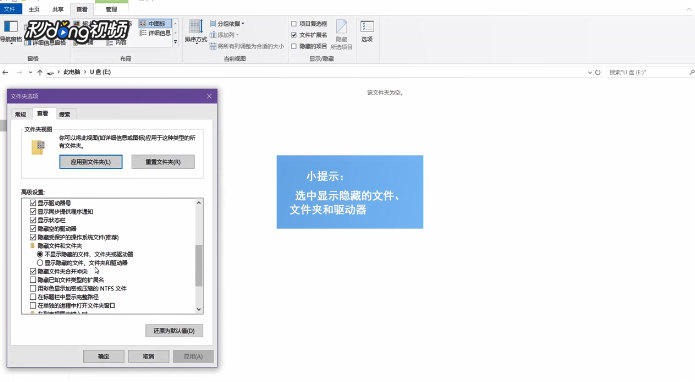Open the 分组依据 group by dropdown
Screen dimensions: 695x382
(227, 23)
